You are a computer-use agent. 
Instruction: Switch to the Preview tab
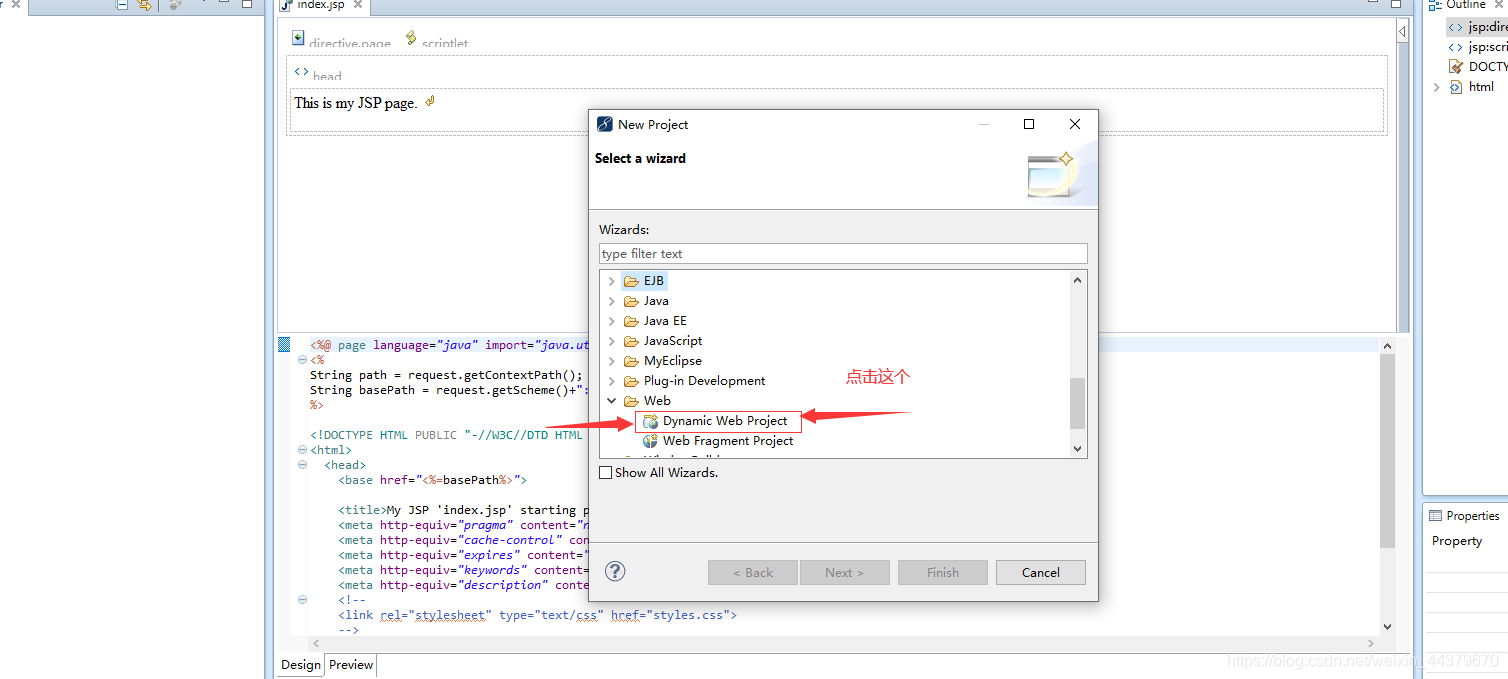(351, 665)
